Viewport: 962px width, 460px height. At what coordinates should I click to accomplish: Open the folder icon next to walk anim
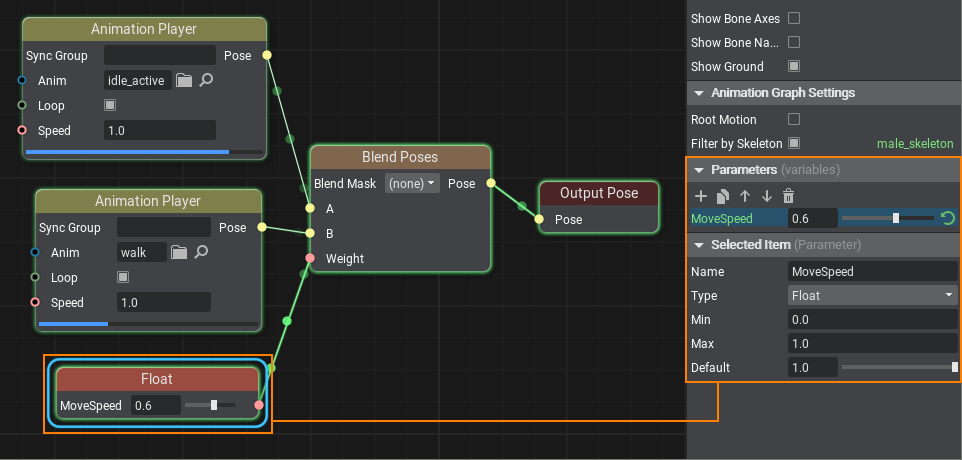coord(179,252)
